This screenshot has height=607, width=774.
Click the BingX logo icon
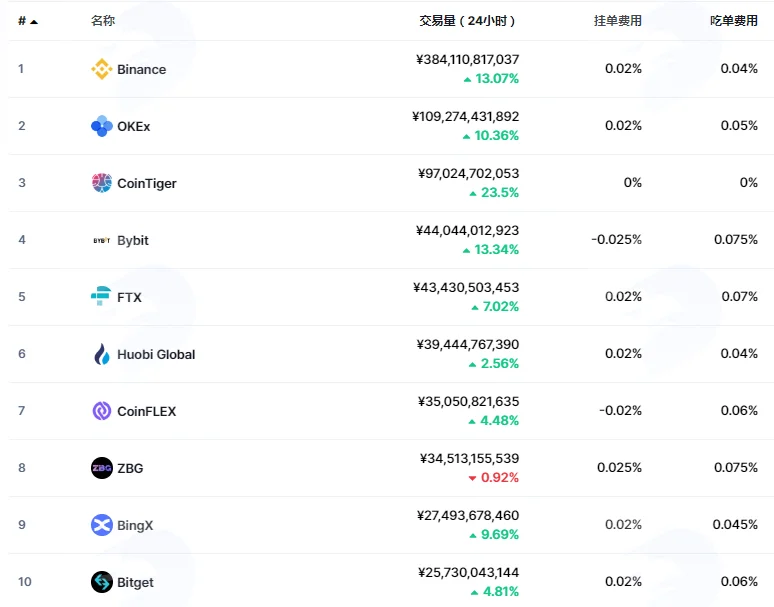102,525
